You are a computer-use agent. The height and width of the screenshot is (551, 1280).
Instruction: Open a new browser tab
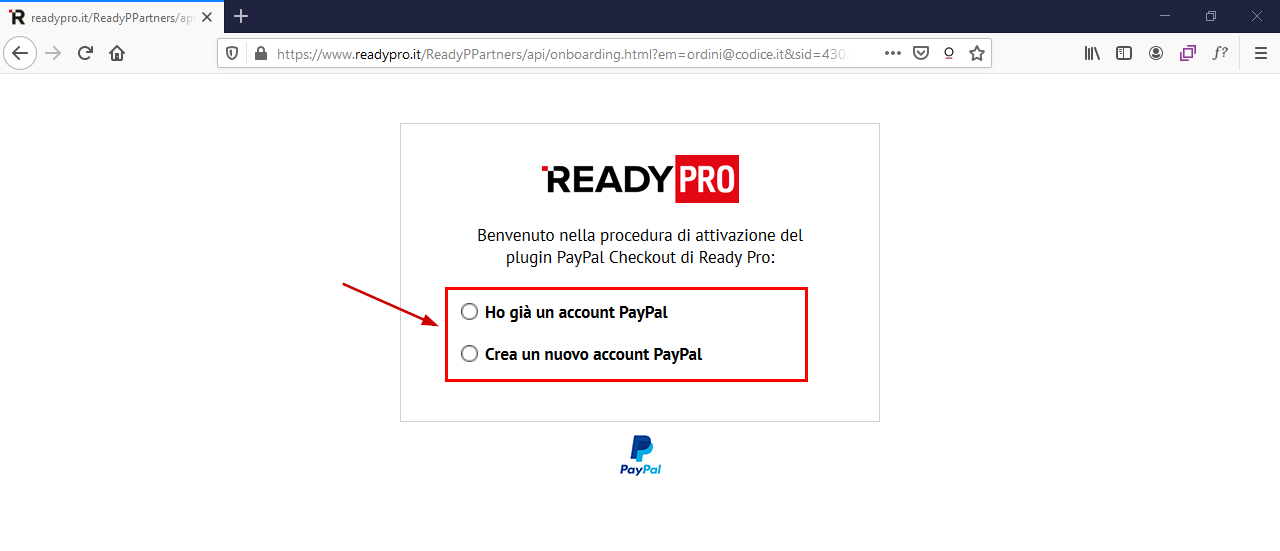[x=241, y=16]
